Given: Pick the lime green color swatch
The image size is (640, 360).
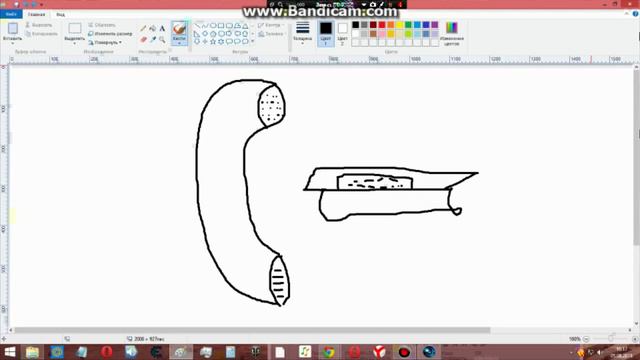Looking at the screenshot, I should point(408,34).
